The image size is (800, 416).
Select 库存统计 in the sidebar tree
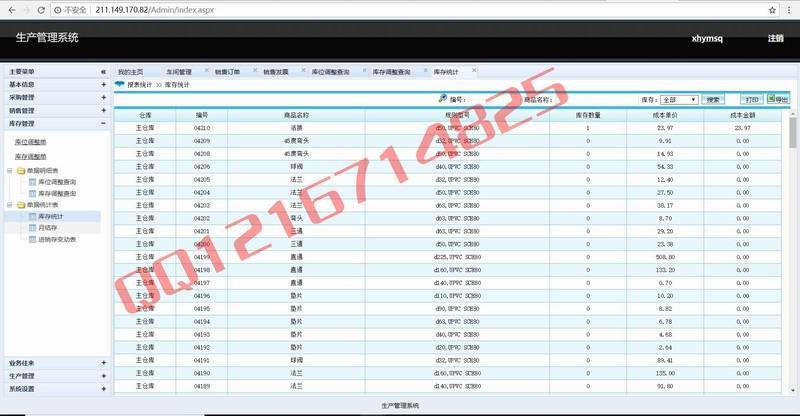(x=51, y=216)
